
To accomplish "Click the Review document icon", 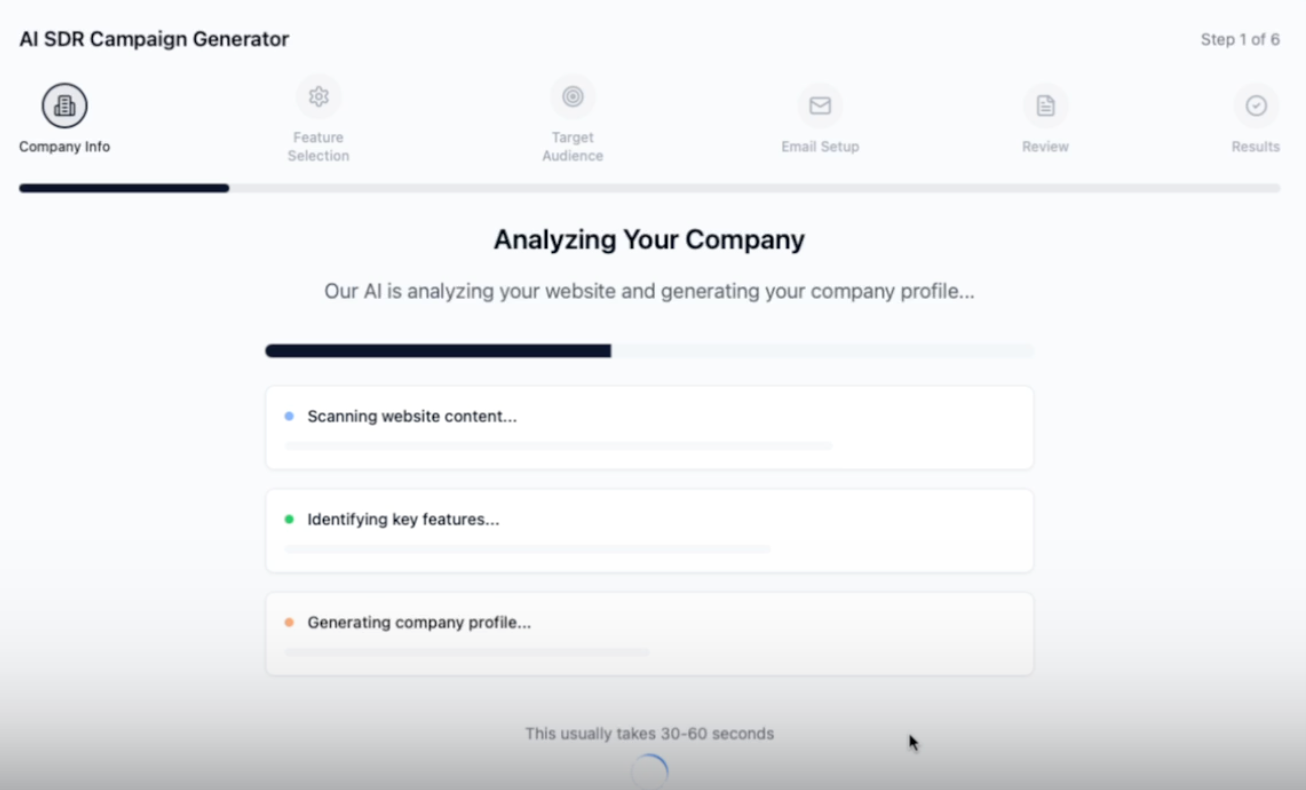I will coord(1045,106).
